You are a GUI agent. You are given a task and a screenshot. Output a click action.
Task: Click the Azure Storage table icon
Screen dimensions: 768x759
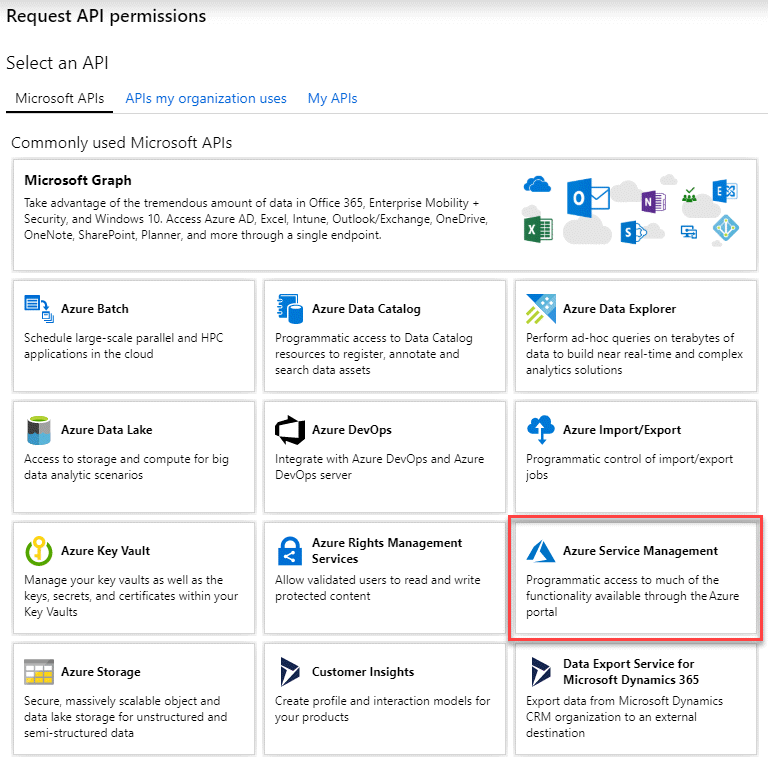38,672
